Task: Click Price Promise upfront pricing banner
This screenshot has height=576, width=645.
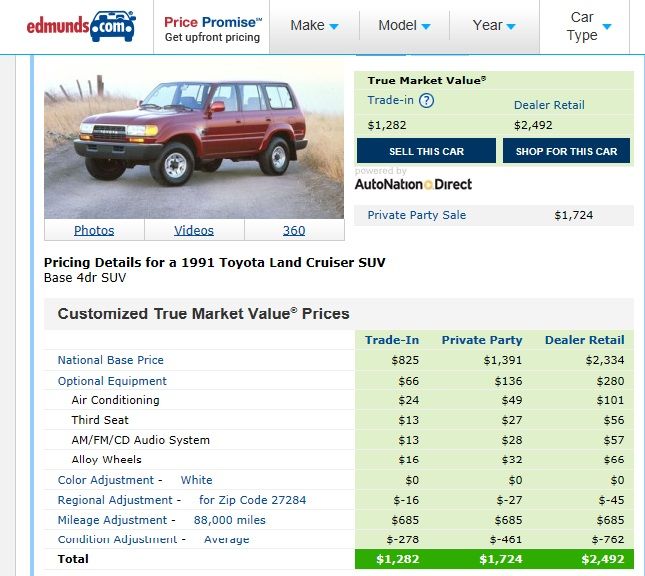Action: [x=213, y=29]
